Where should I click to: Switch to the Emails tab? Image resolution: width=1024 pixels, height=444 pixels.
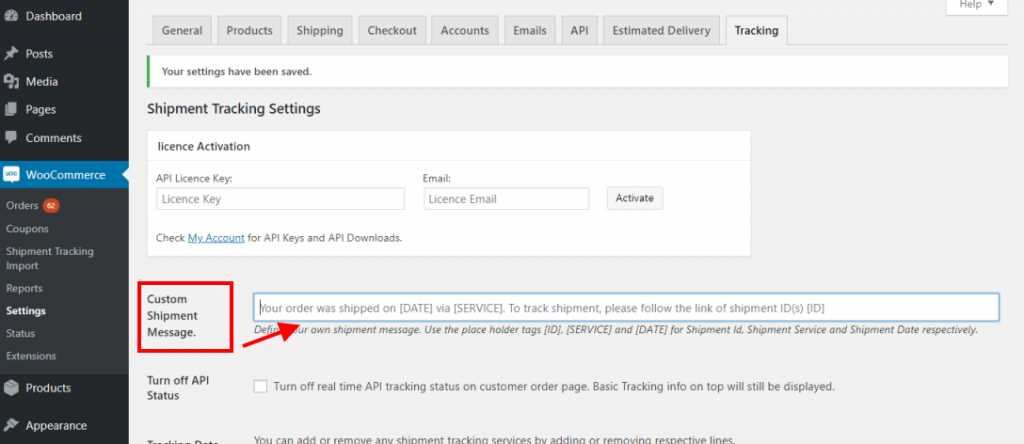point(530,30)
